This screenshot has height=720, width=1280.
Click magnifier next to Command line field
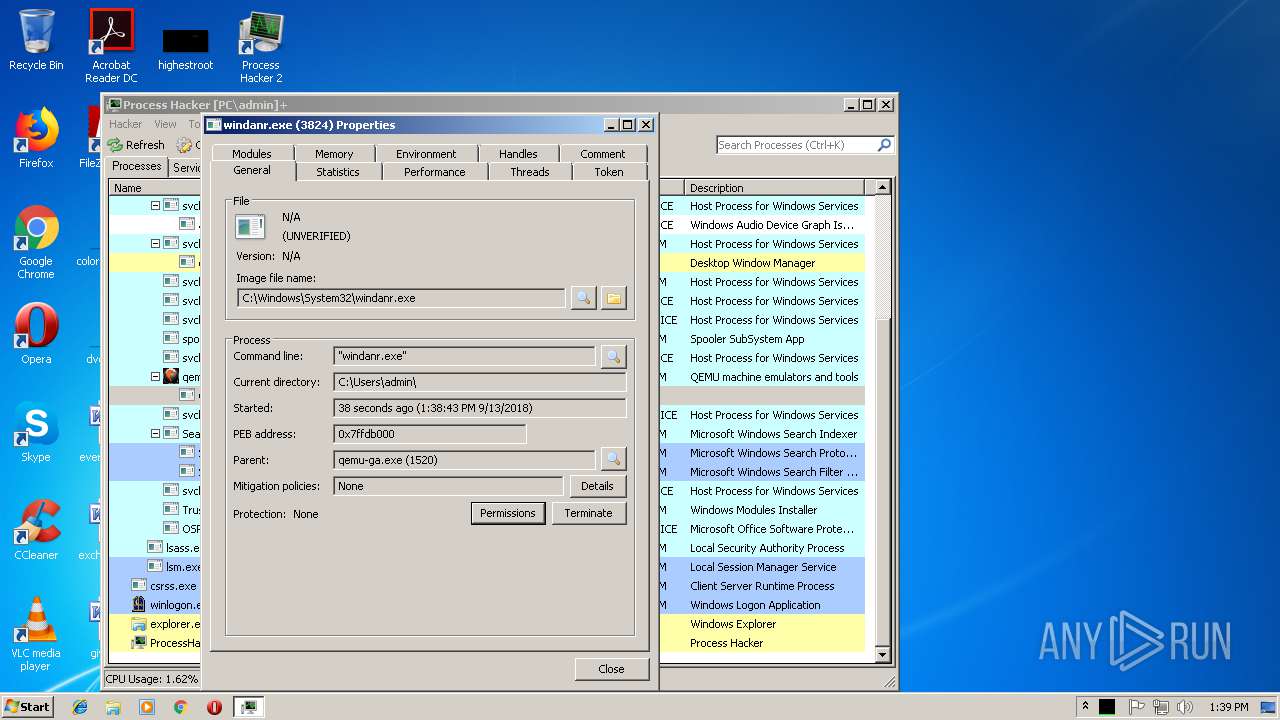(613, 356)
